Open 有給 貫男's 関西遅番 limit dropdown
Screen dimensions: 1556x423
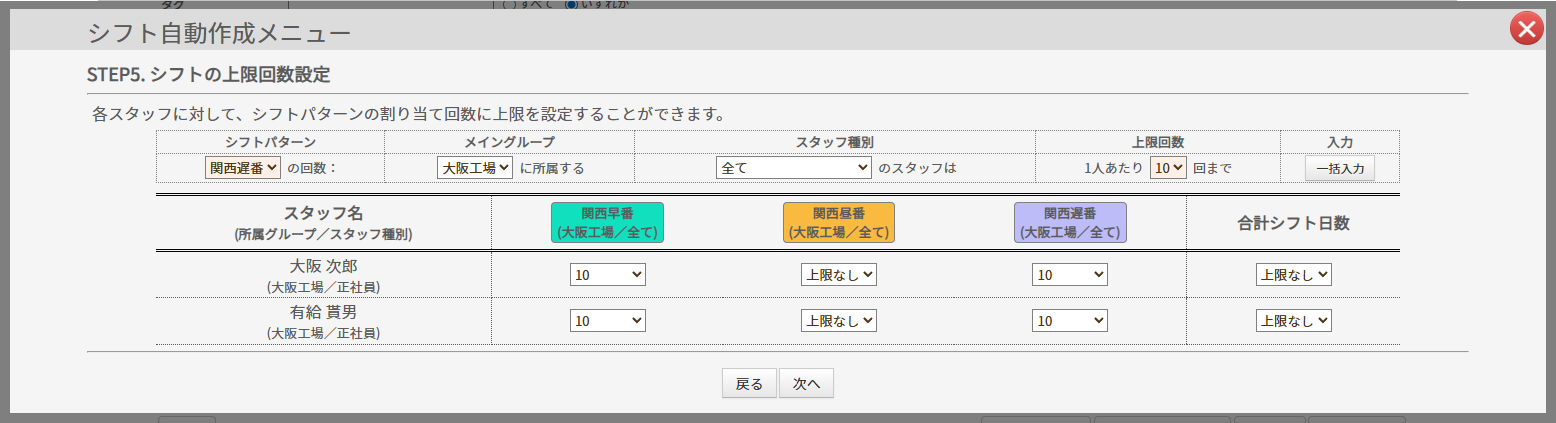point(1069,321)
